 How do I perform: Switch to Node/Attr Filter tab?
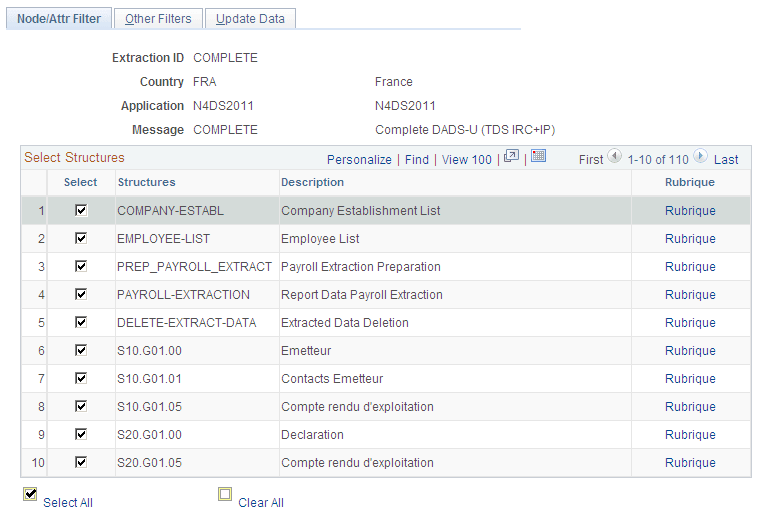pyautogui.click(x=59, y=18)
